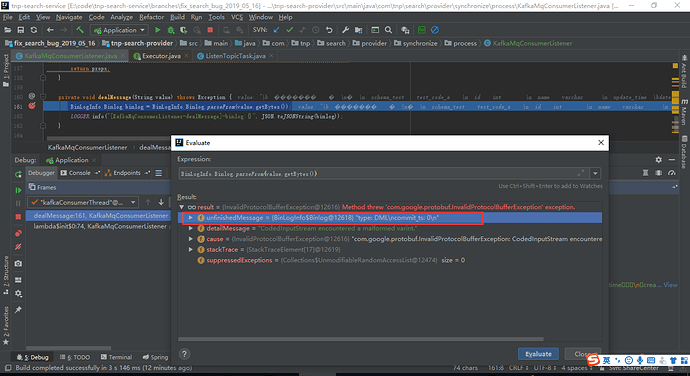Select the Endpoints debug tab
The image size is (690, 376).
[x=123, y=173]
